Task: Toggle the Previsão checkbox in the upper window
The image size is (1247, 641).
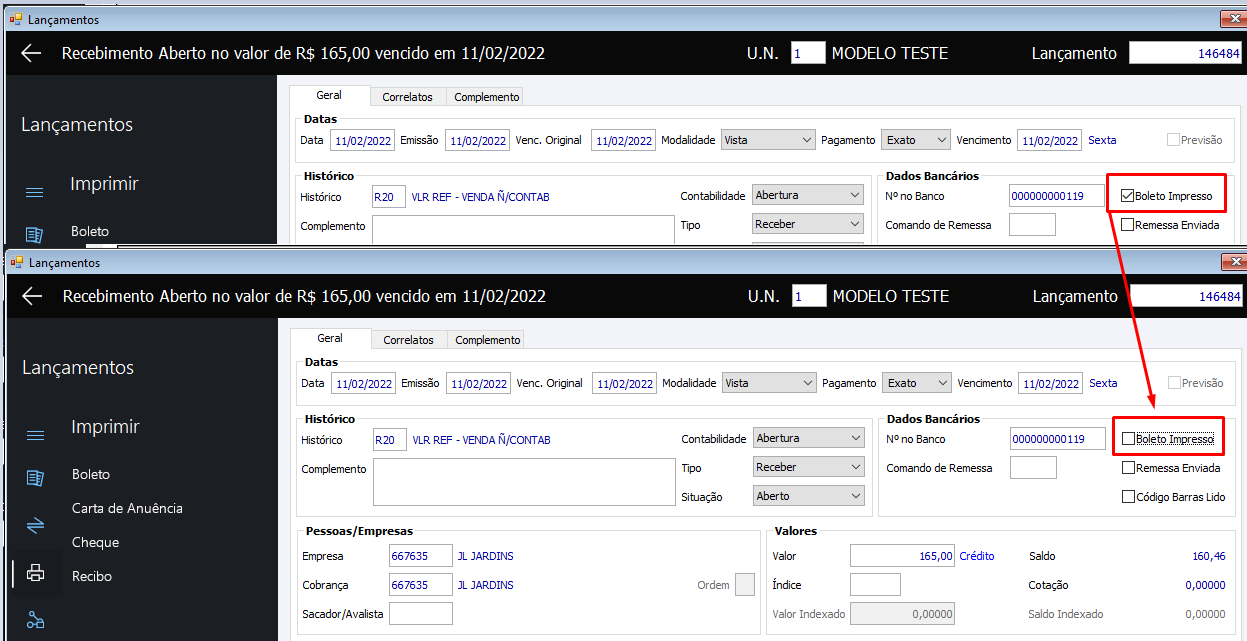Action: [x=1173, y=140]
